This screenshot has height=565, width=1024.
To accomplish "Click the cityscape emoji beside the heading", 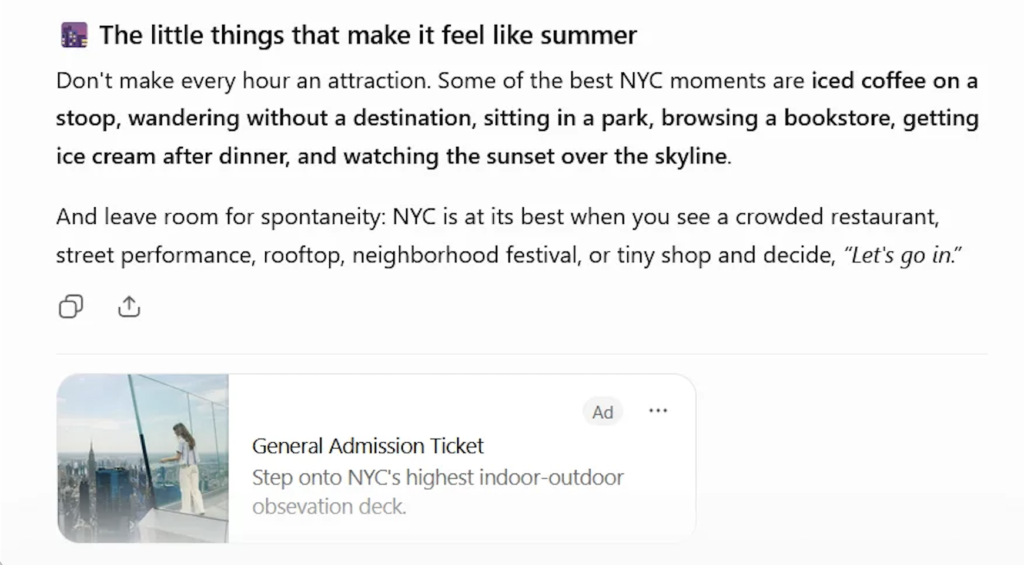I will pos(74,35).
